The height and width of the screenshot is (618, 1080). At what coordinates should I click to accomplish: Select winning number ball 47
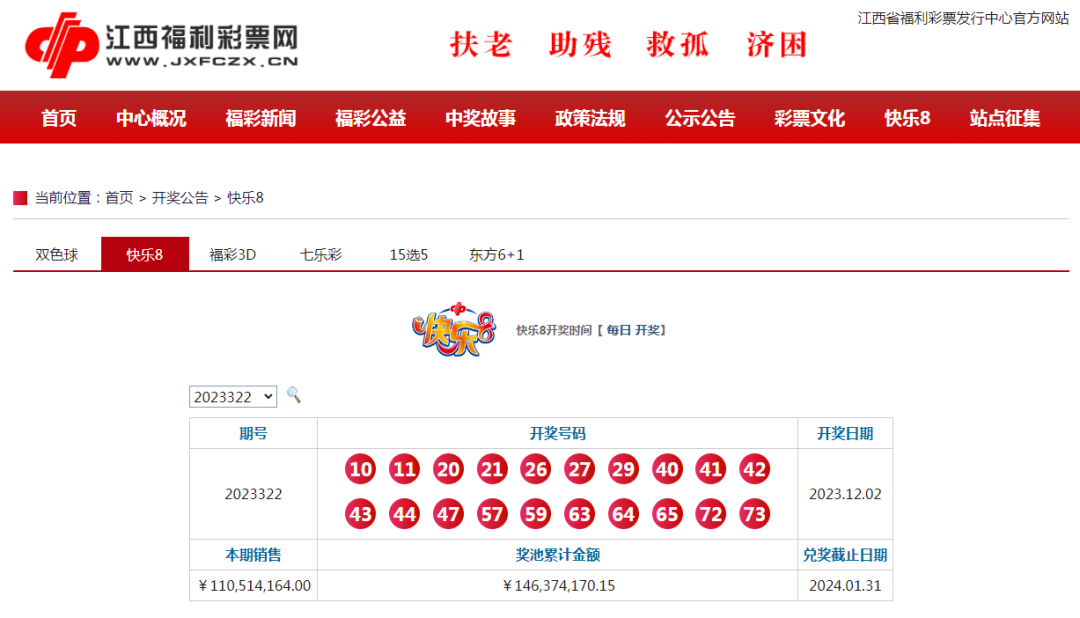pyautogui.click(x=448, y=514)
